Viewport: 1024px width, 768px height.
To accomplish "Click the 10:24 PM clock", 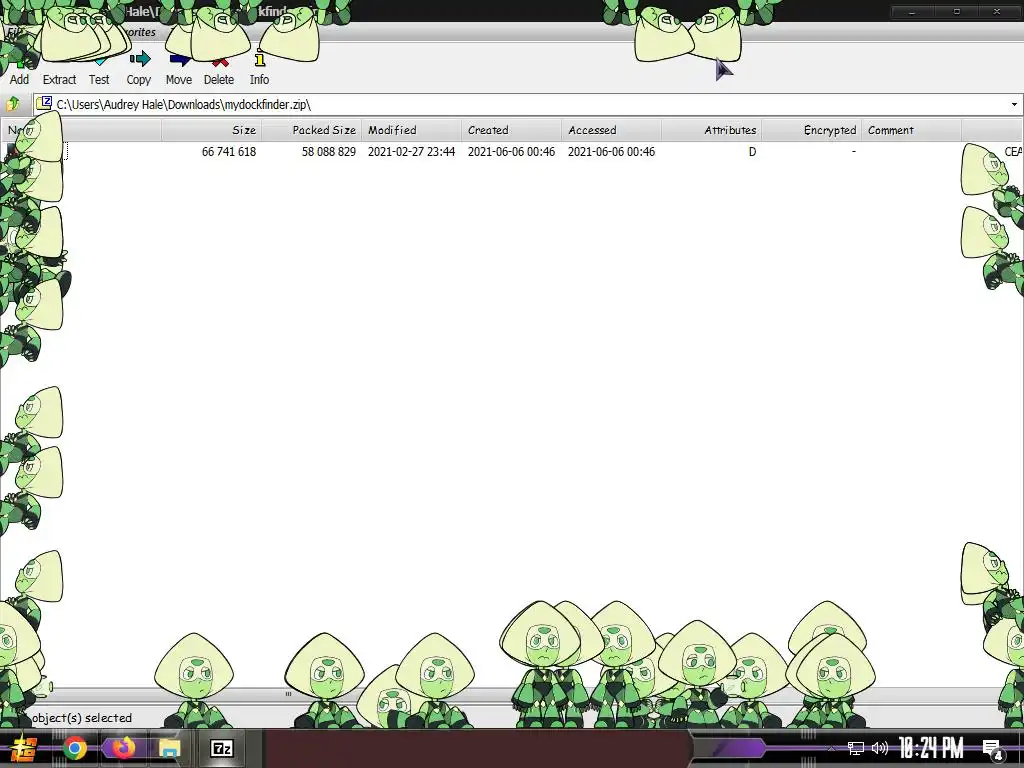I will point(931,748).
